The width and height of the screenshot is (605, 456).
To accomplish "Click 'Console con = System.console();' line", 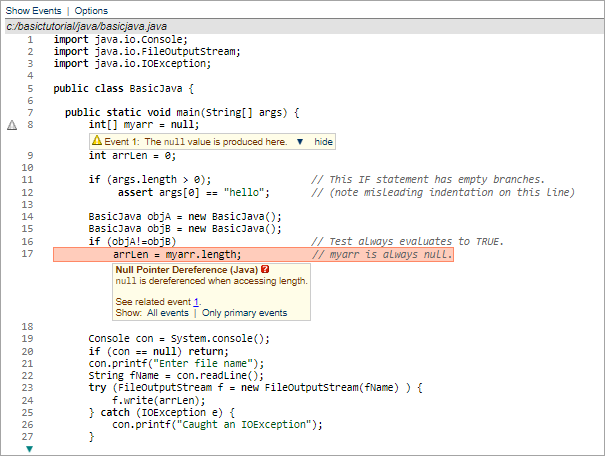I will (179, 339).
